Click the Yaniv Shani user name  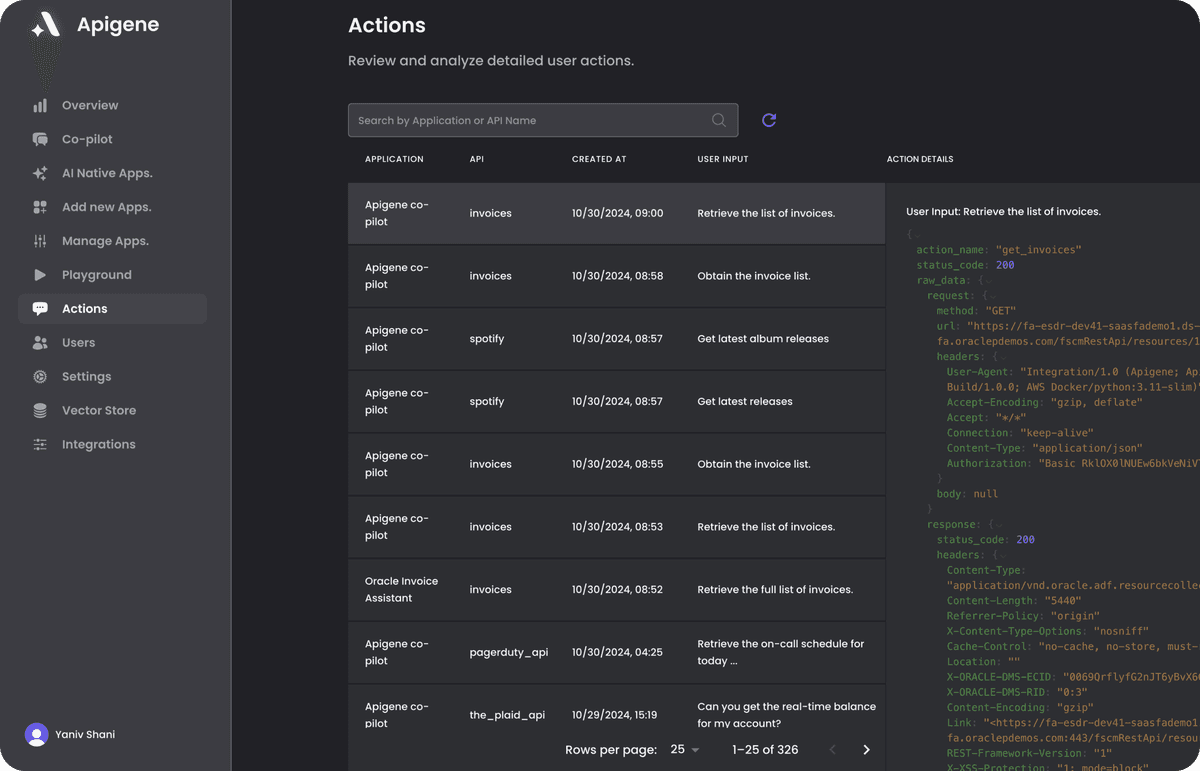[x=85, y=735]
